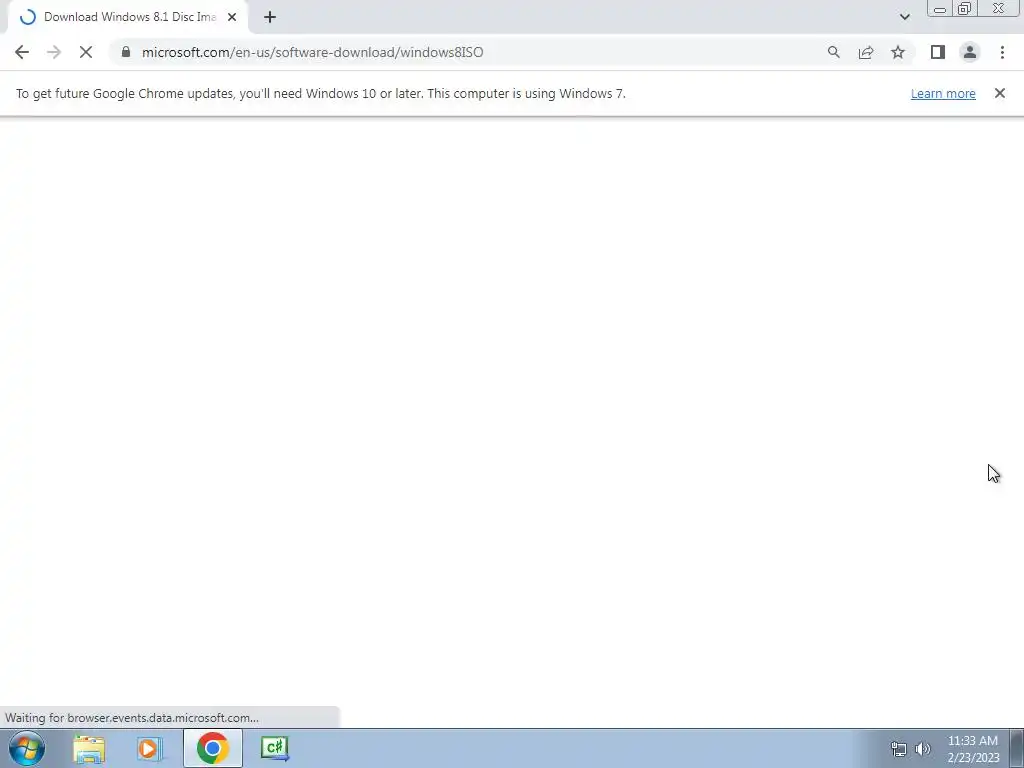Click the network status tray icon
The height and width of the screenshot is (768, 1024).
899,749
